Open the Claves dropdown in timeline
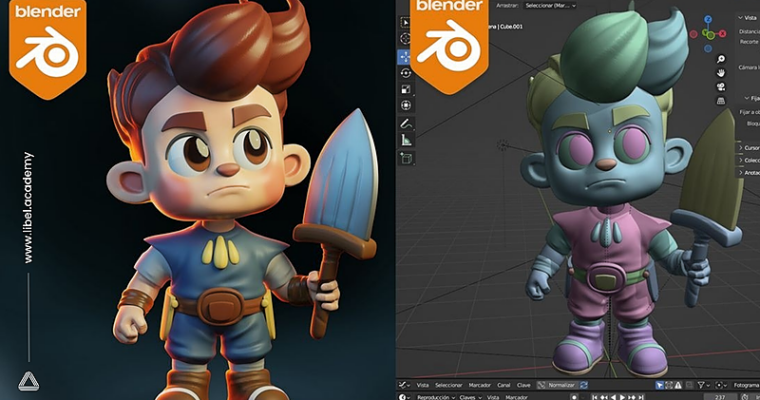The image size is (760, 400). (470, 397)
